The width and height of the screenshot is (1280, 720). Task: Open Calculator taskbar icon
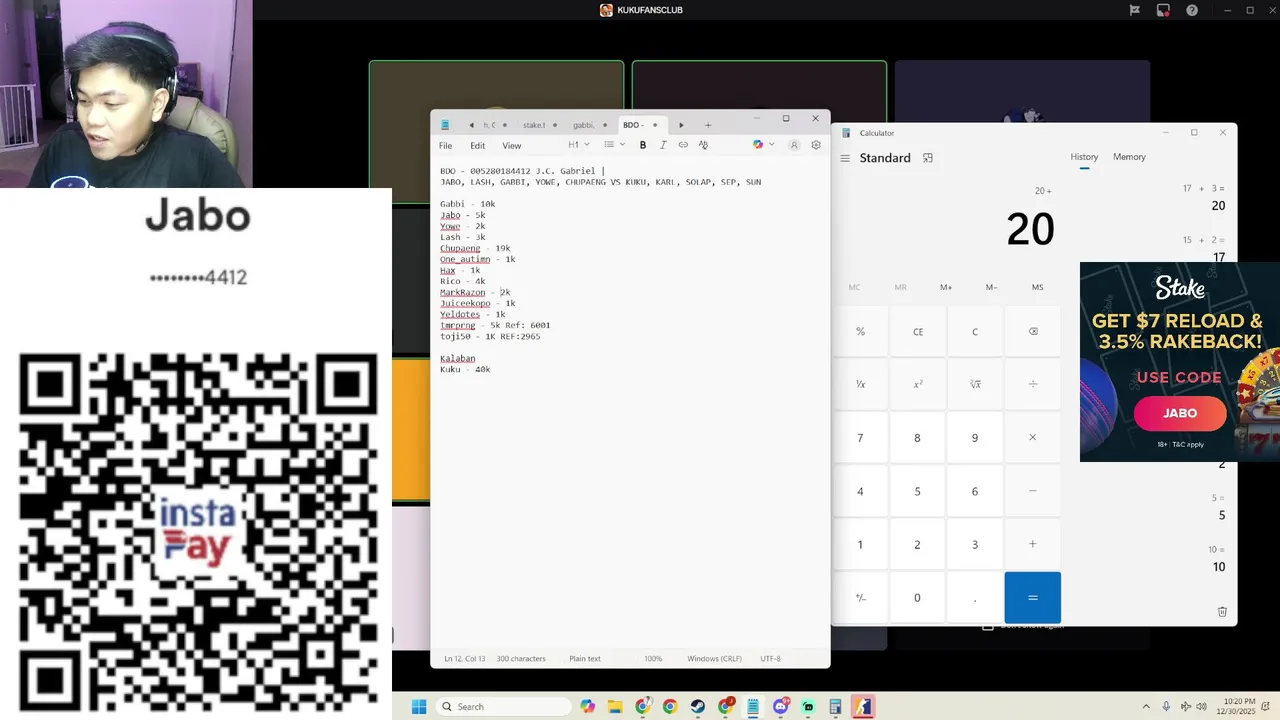pyautogui.click(x=835, y=707)
